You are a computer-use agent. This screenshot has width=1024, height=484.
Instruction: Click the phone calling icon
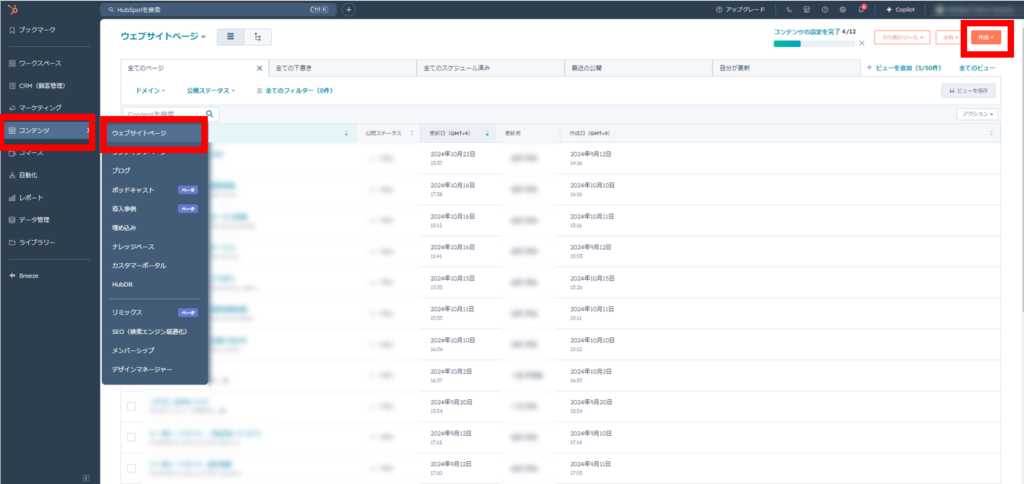click(789, 9)
